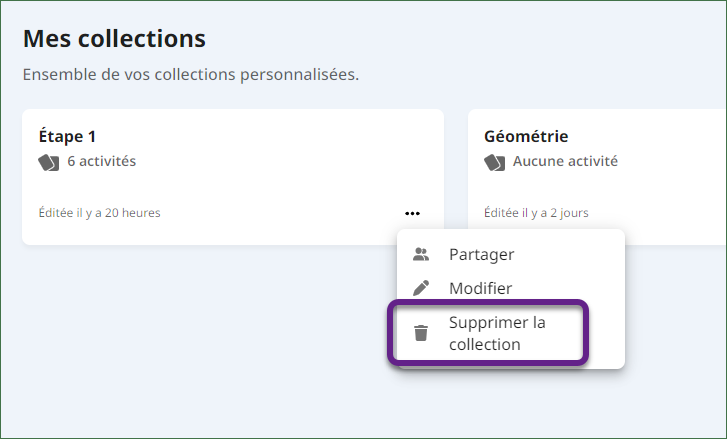Click the 'Ensemble de vos collections personnalisées' subtitle
Viewport: 727px width, 439px height.
point(191,75)
